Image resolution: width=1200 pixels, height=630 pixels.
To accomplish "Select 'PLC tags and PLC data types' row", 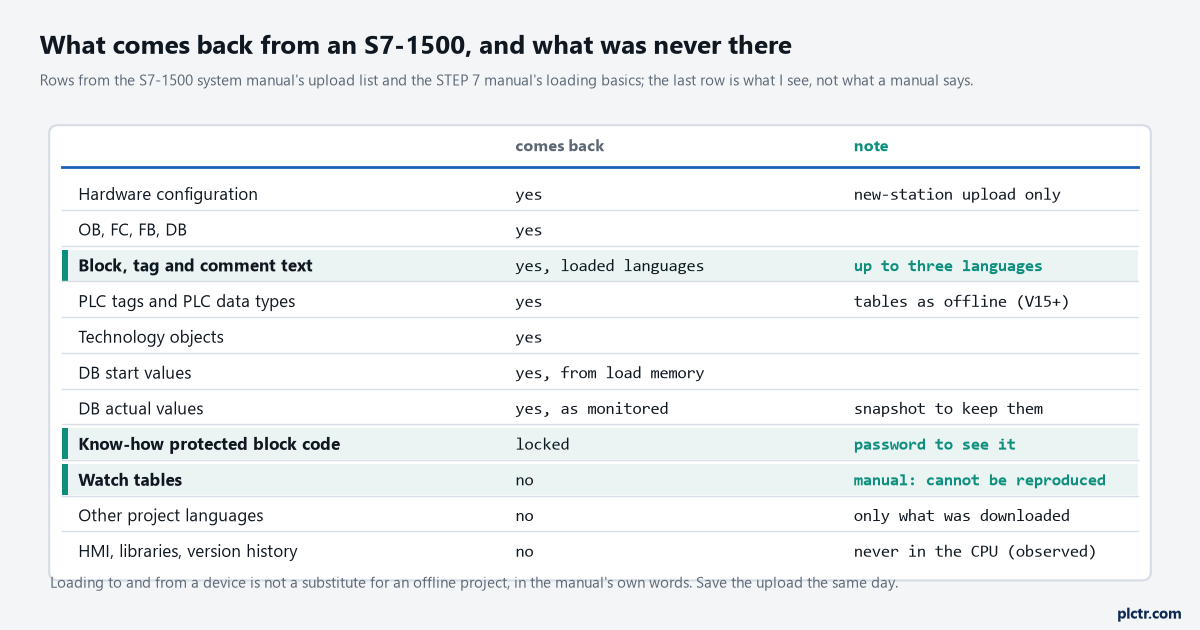I will pos(600,301).
